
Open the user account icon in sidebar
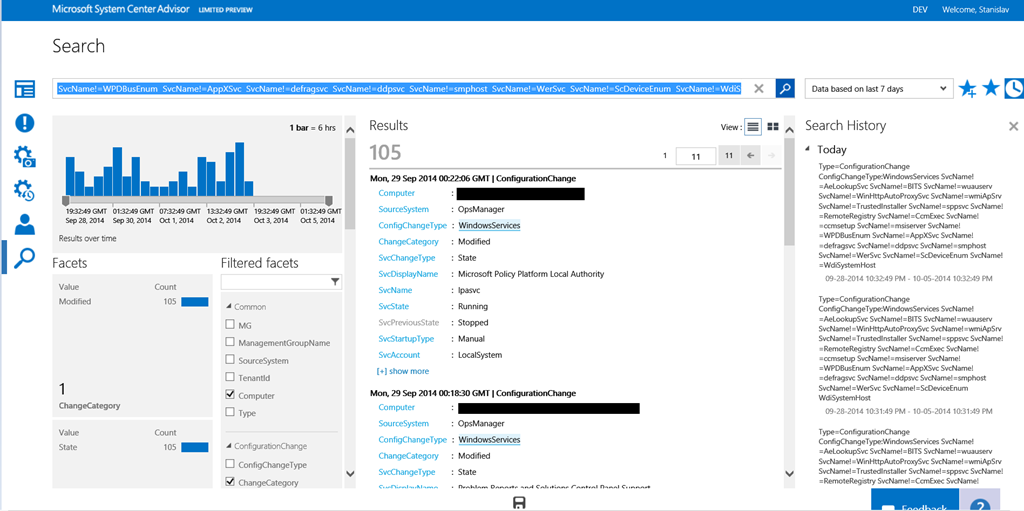point(24,224)
